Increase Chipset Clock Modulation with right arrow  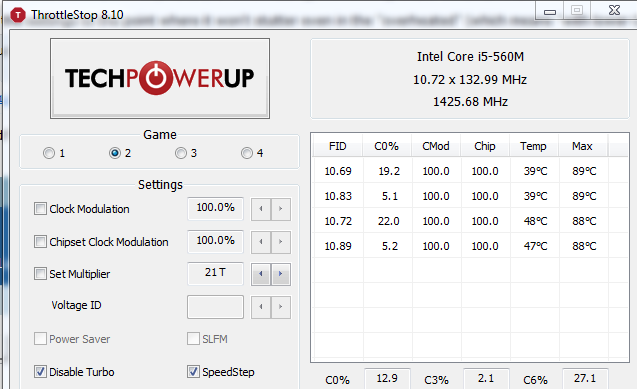coord(281,242)
